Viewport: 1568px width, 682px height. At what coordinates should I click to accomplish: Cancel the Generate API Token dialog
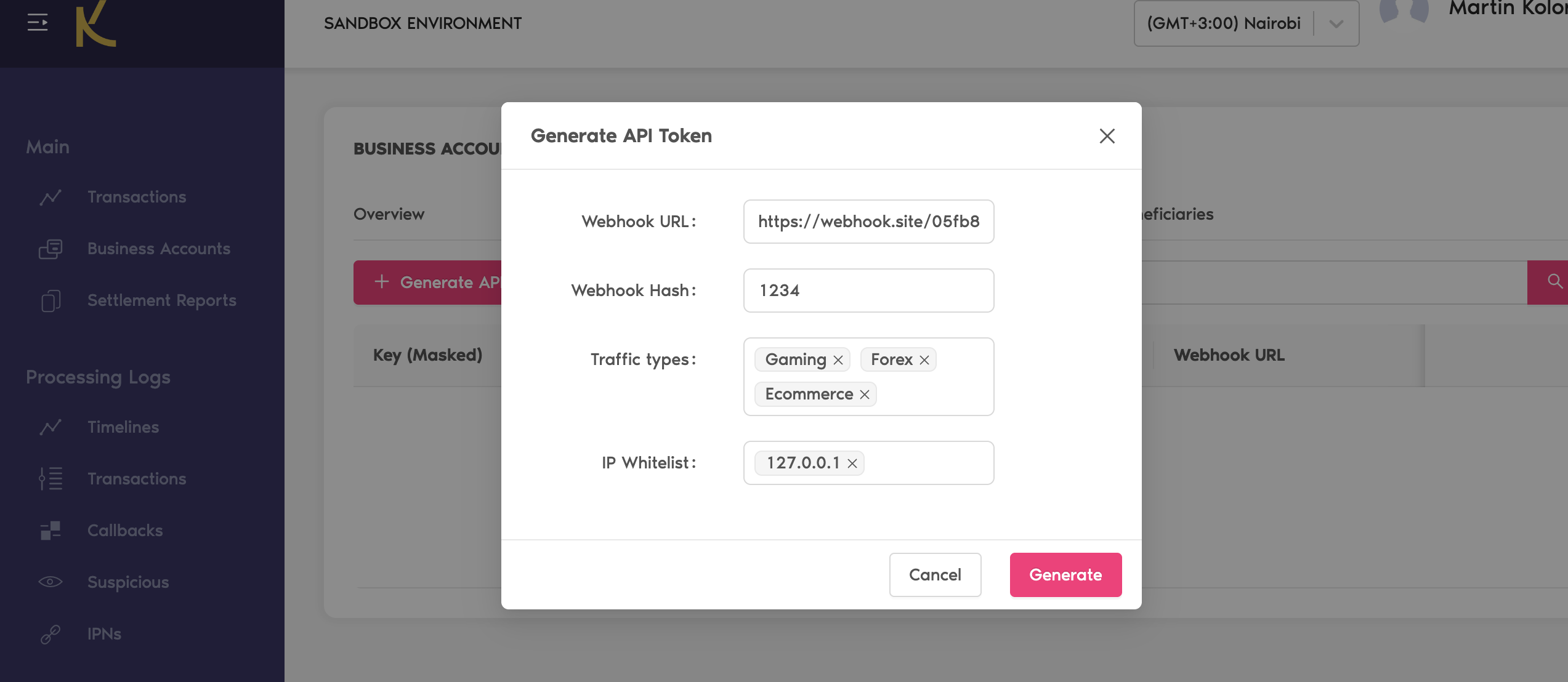[934, 575]
